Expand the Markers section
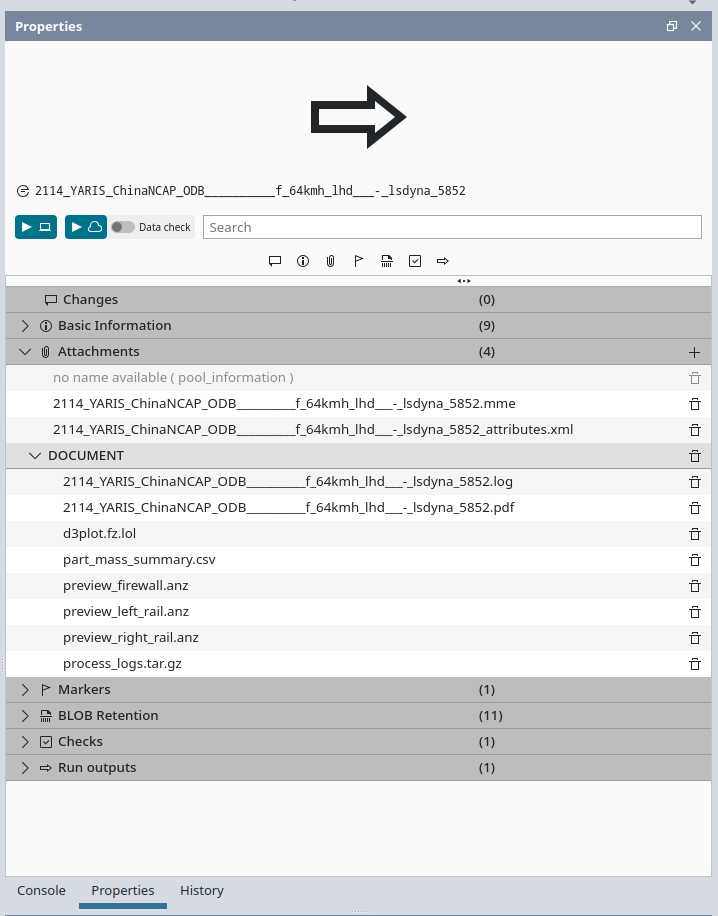The image size is (718, 916). pos(25,690)
